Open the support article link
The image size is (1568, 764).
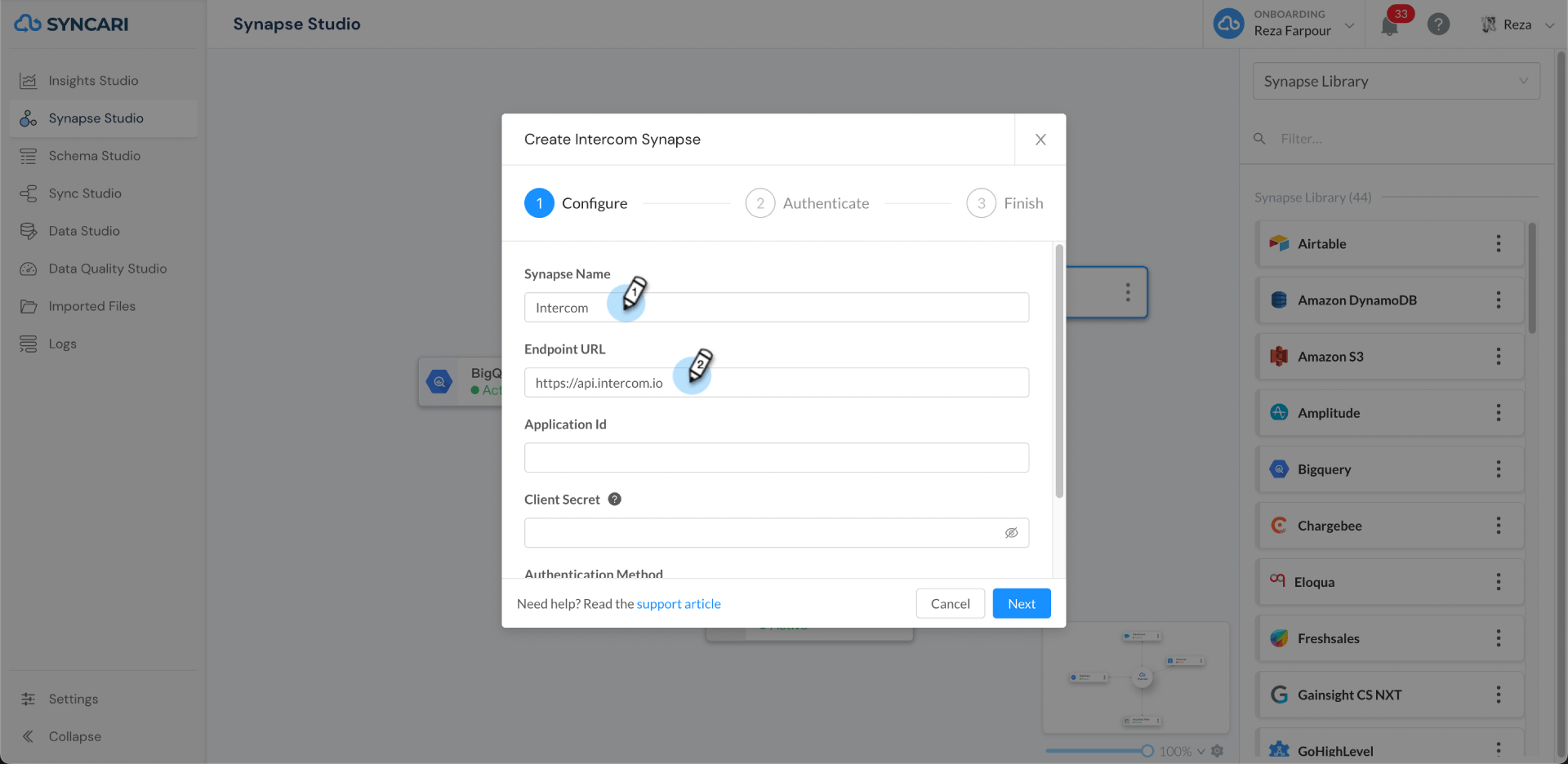(679, 604)
